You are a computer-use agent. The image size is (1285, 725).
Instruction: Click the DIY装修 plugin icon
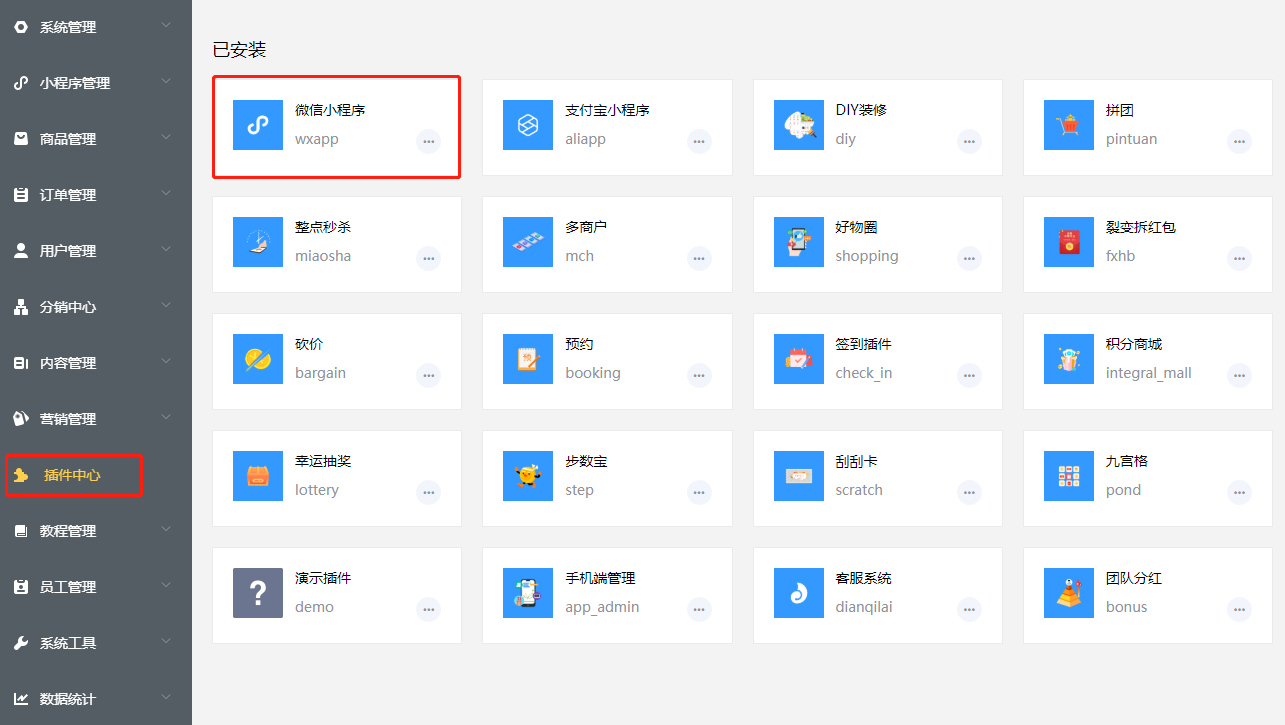[x=799, y=125]
